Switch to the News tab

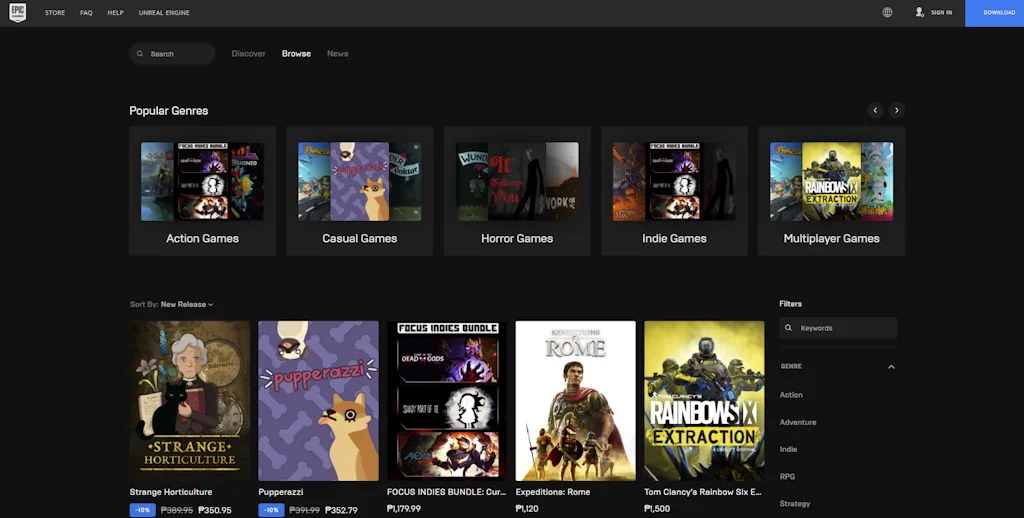[x=338, y=54]
